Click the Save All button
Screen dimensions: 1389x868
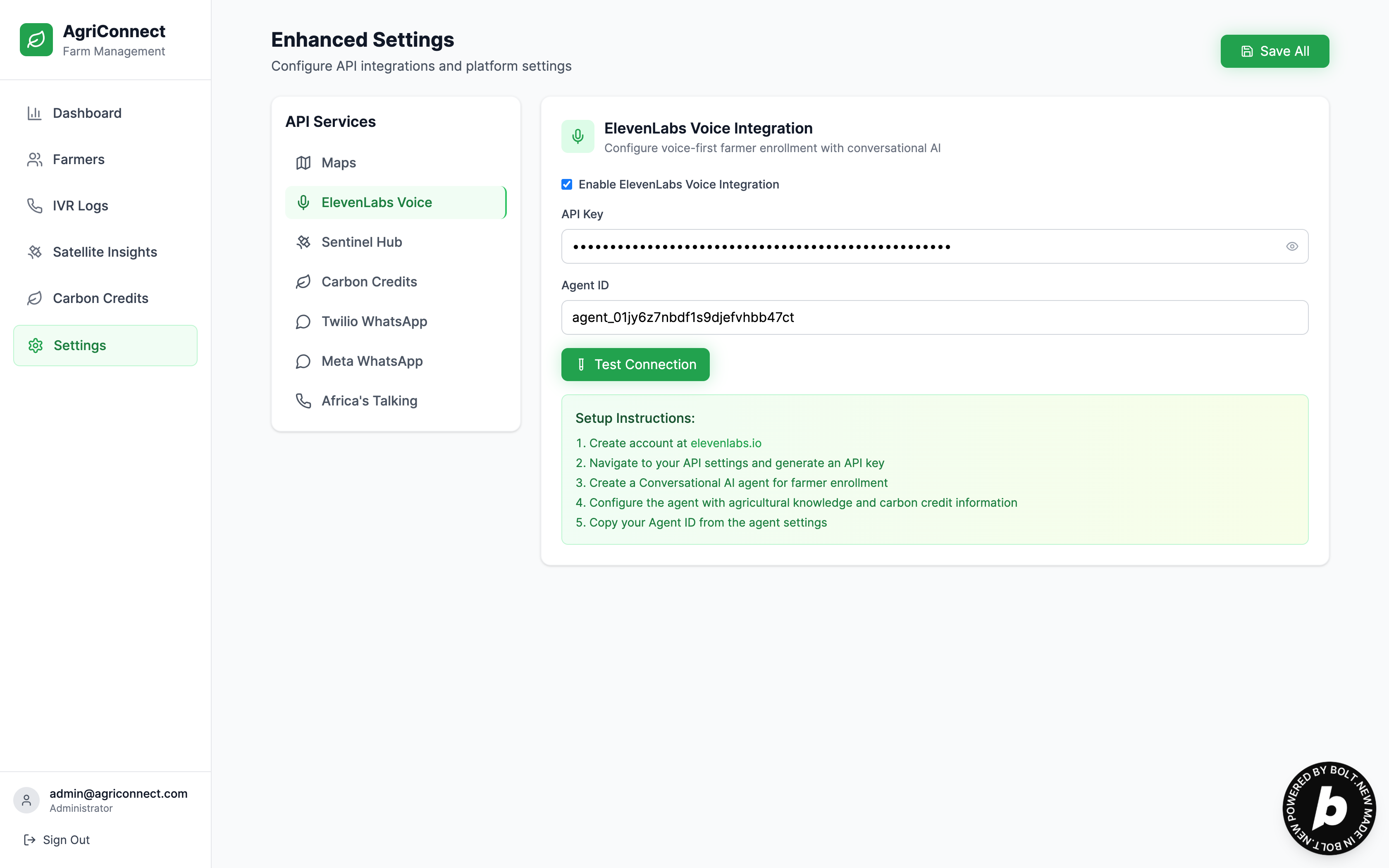click(x=1274, y=51)
